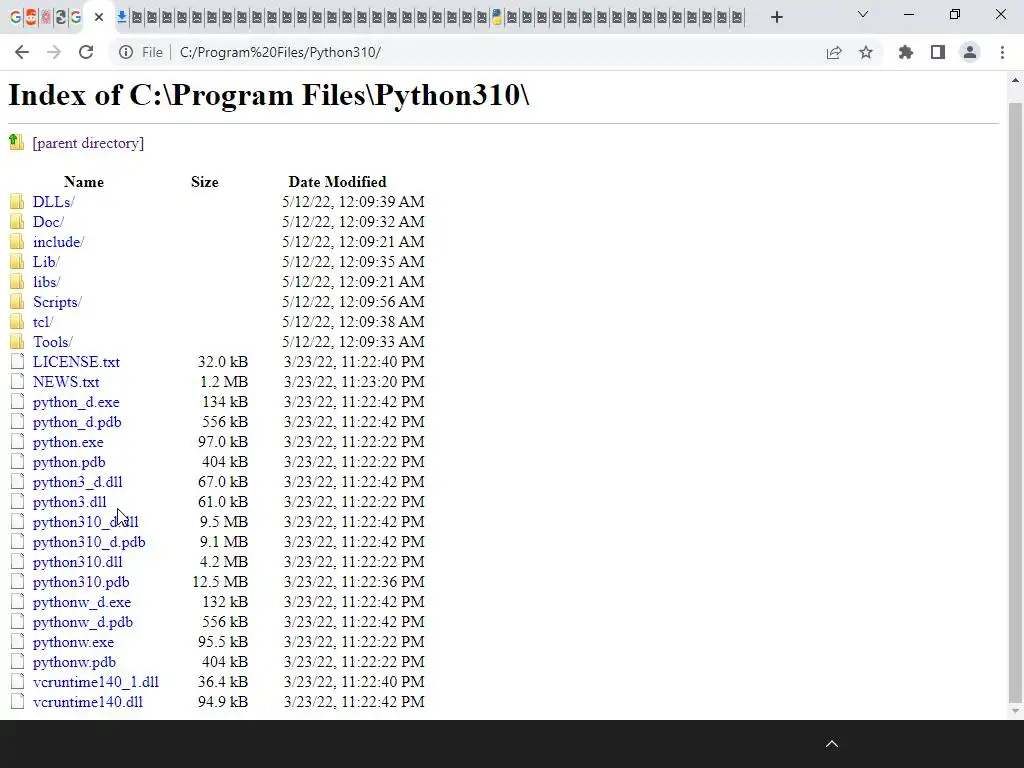
Task: Expand the bottom bar chevron
Action: pos(832,744)
